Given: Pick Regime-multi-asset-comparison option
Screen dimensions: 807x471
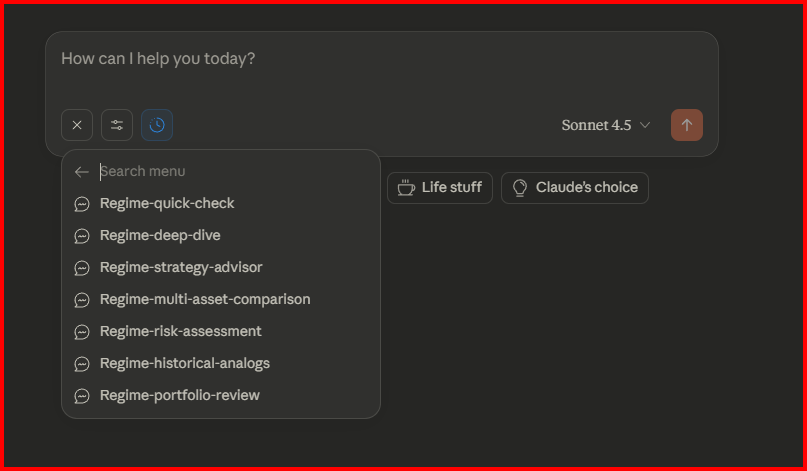Looking at the screenshot, I should pos(205,299).
